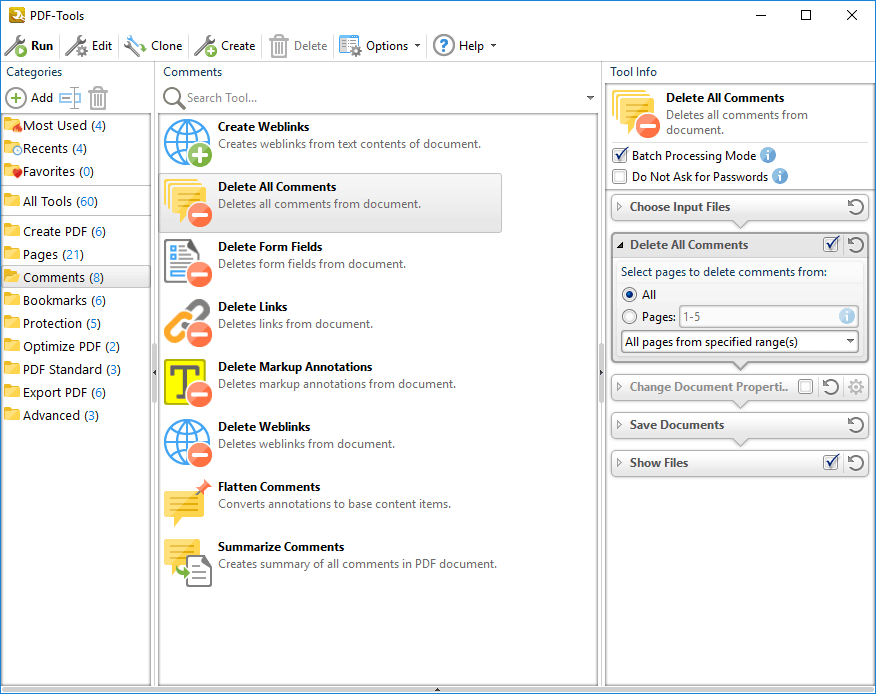Enable Do Not Ask for Passwords
The image size is (876, 694).
[620, 177]
